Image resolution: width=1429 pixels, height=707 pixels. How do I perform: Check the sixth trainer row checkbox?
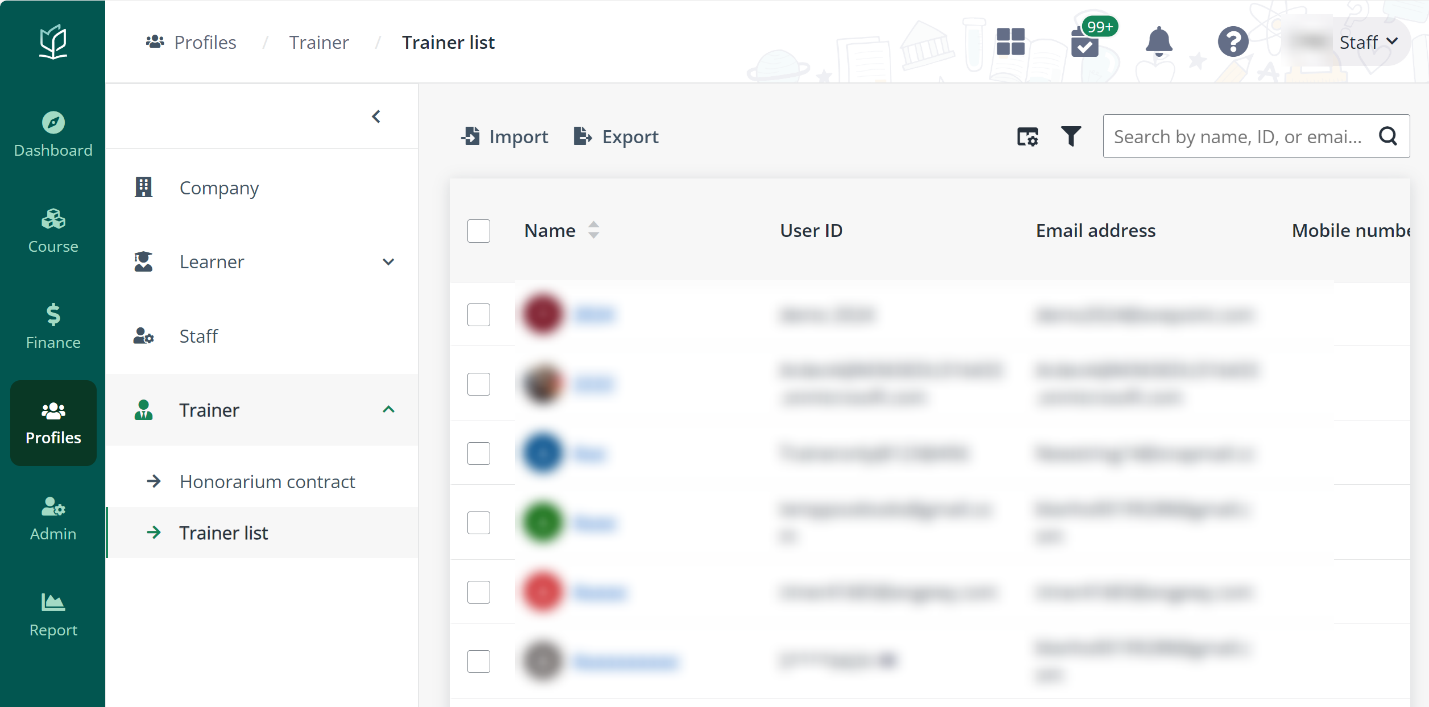pyautogui.click(x=479, y=661)
